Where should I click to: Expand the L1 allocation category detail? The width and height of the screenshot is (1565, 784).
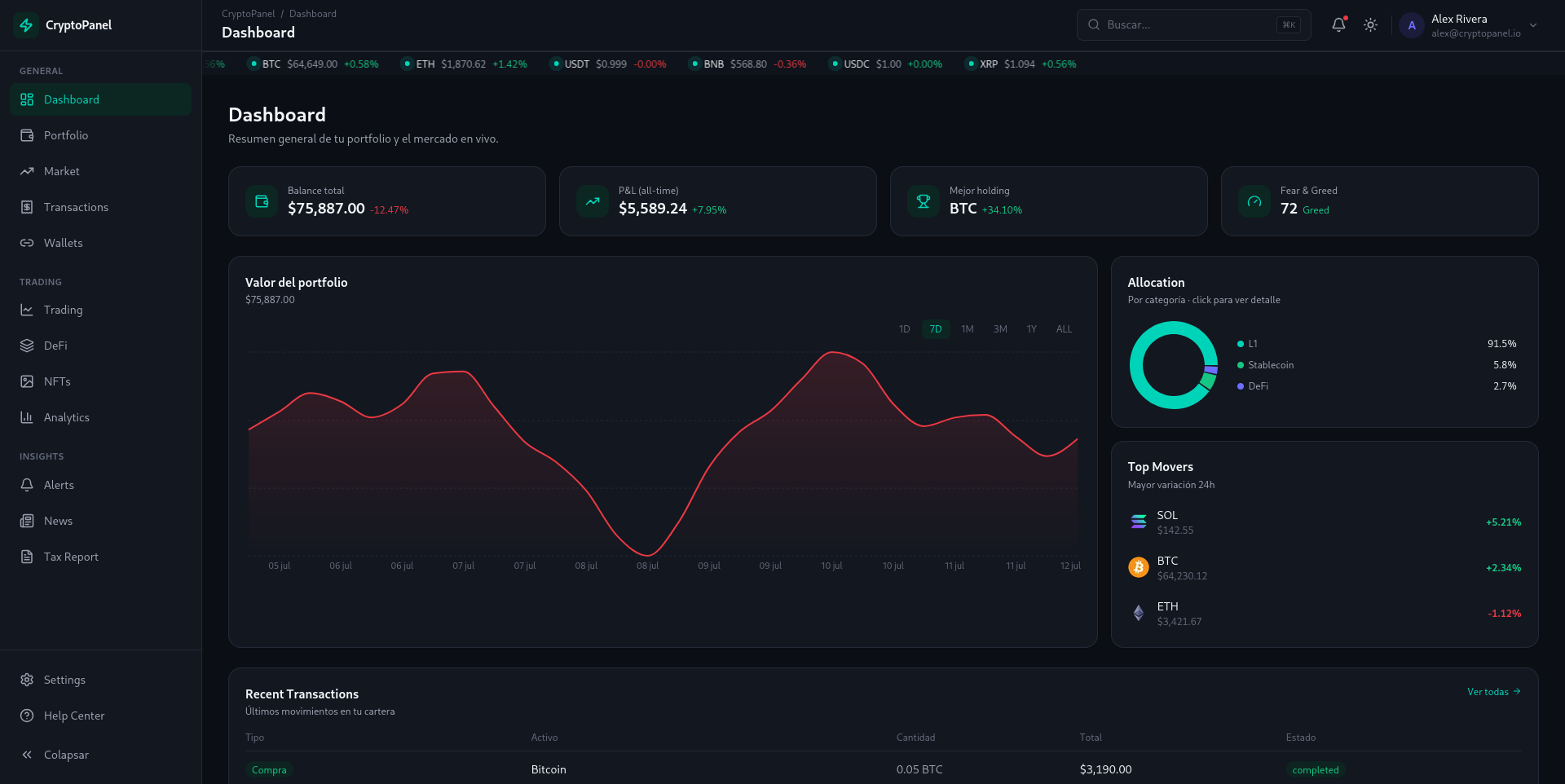(x=1377, y=344)
